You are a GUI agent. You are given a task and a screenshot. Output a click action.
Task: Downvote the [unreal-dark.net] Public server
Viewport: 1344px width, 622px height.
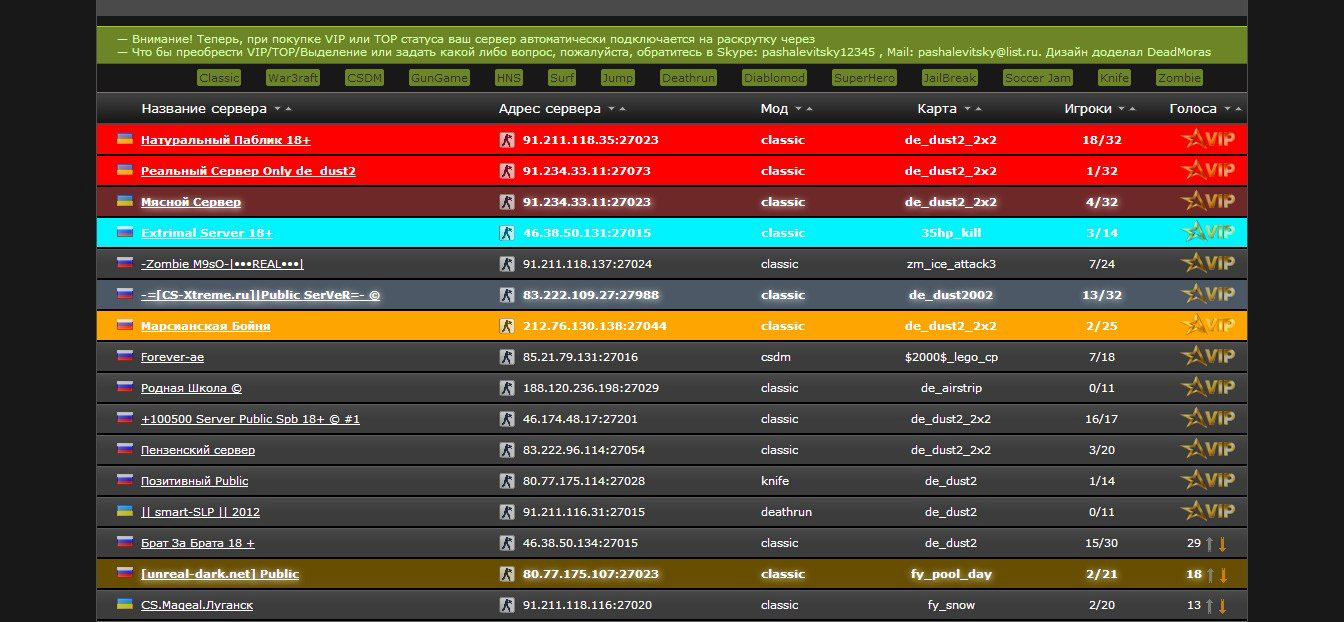tap(1223, 575)
